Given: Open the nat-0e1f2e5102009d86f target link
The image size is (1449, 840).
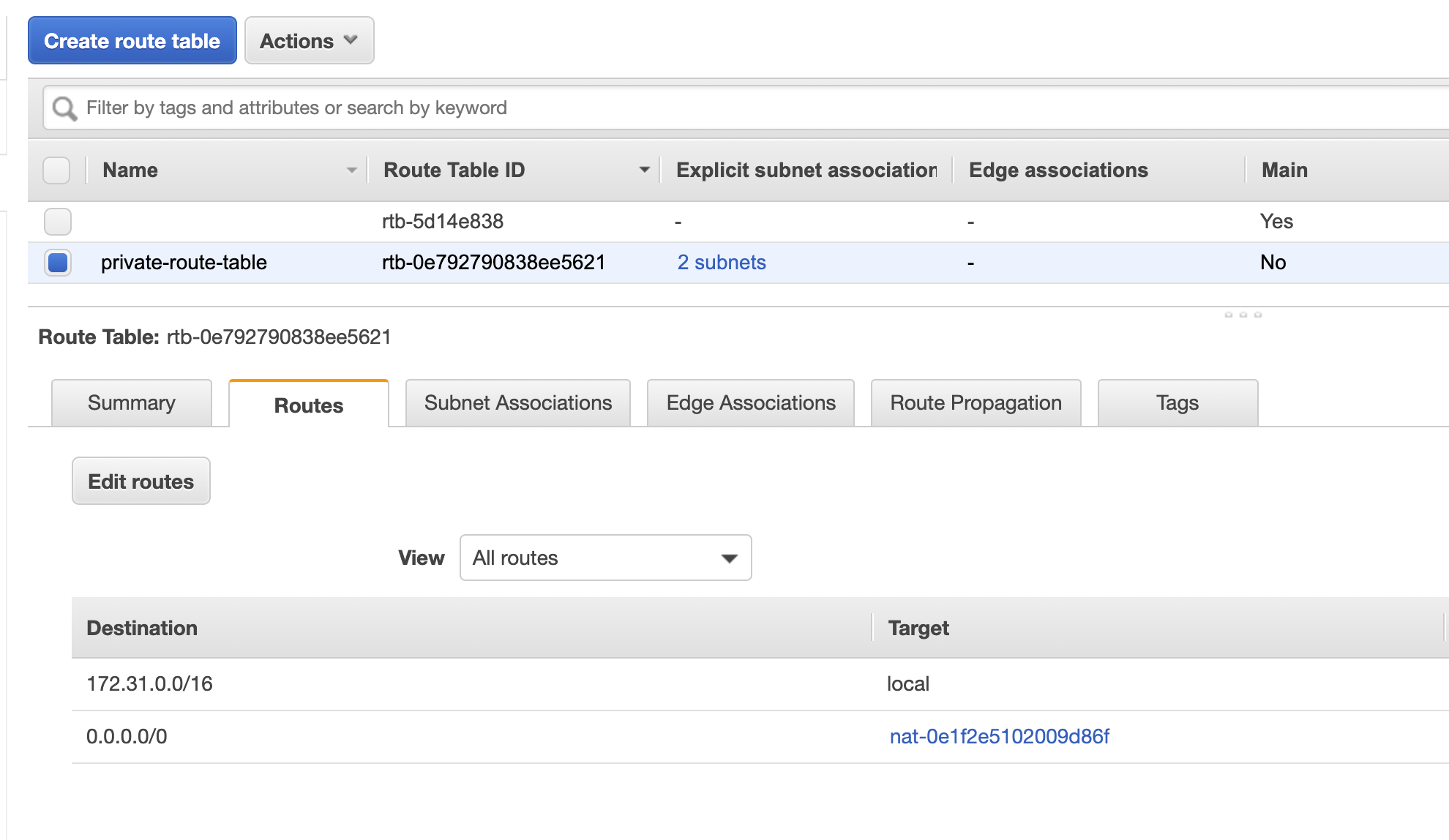Looking at the screenshot, I should tap(999, 737).
